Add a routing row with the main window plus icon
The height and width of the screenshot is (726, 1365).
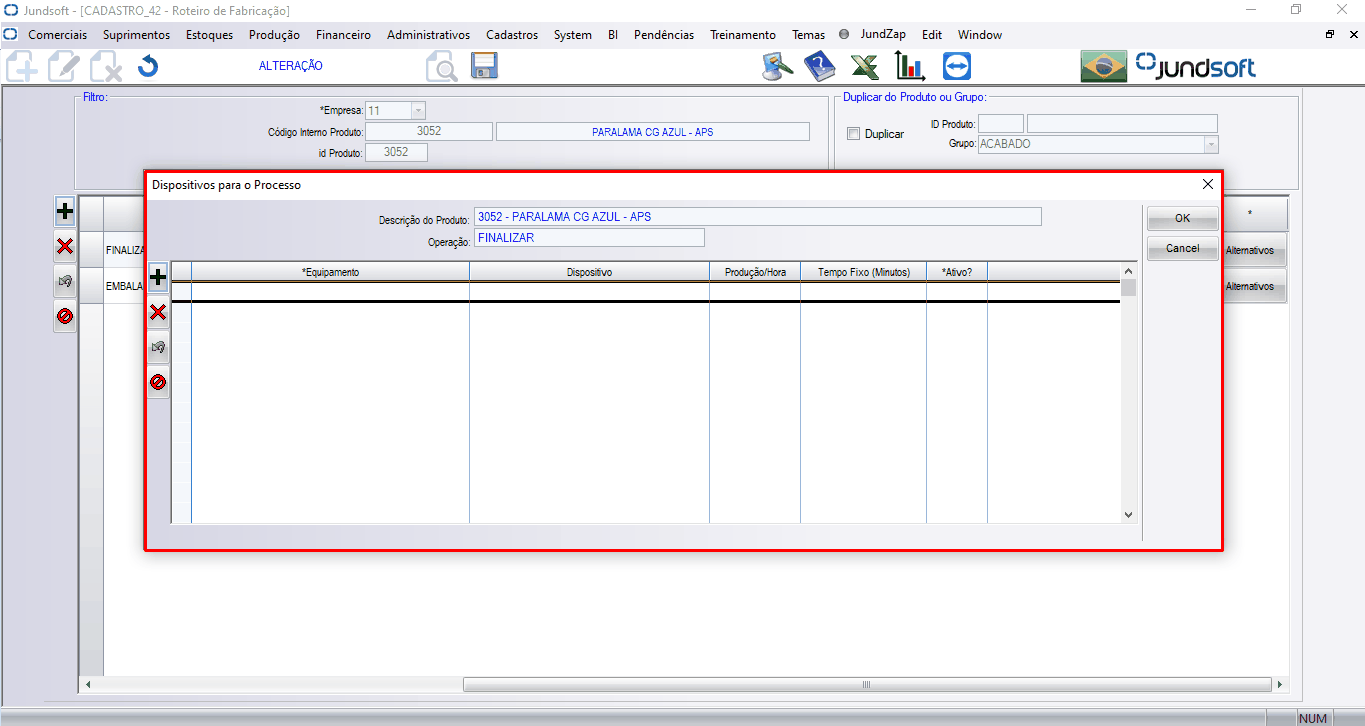[x=65, y=211]
